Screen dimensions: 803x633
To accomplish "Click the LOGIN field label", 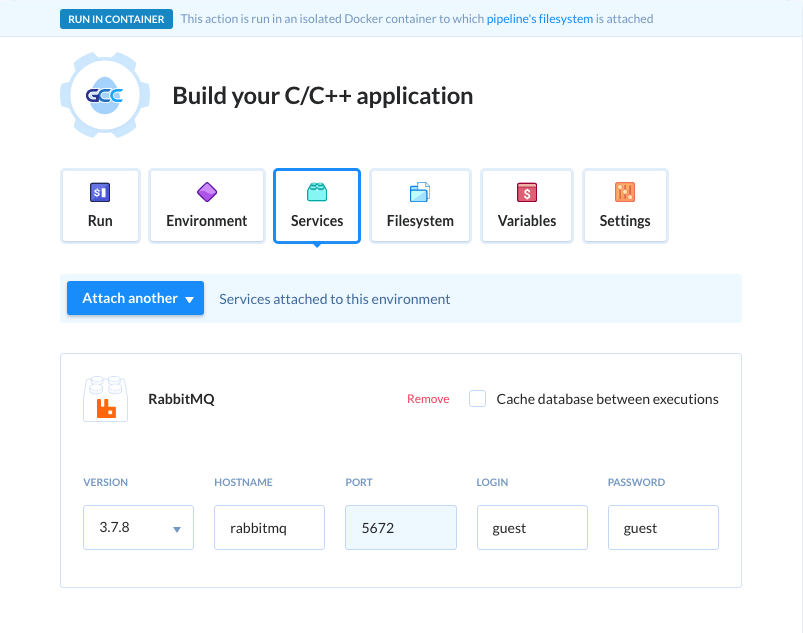I will click(492, 482).
